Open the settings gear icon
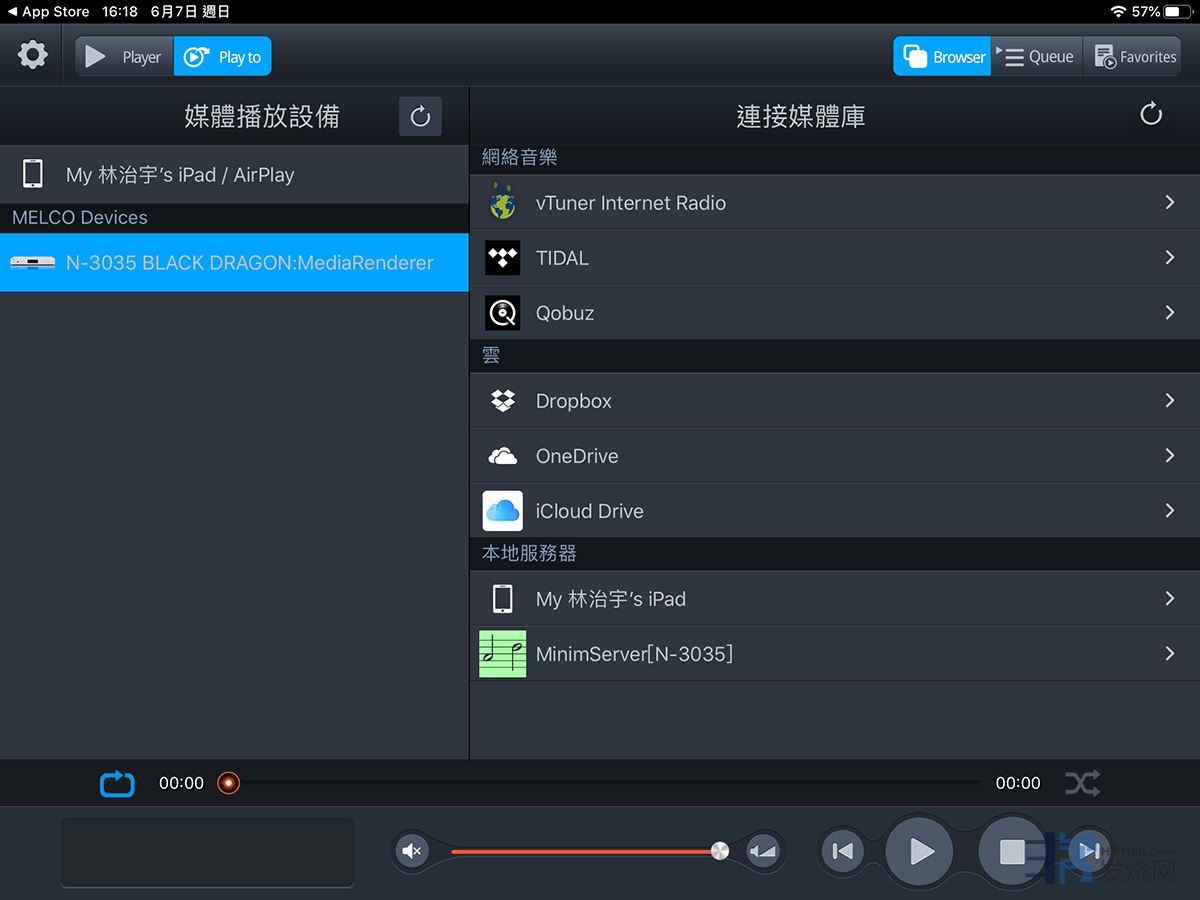1200x900 pixels. (x=33, y=55)
